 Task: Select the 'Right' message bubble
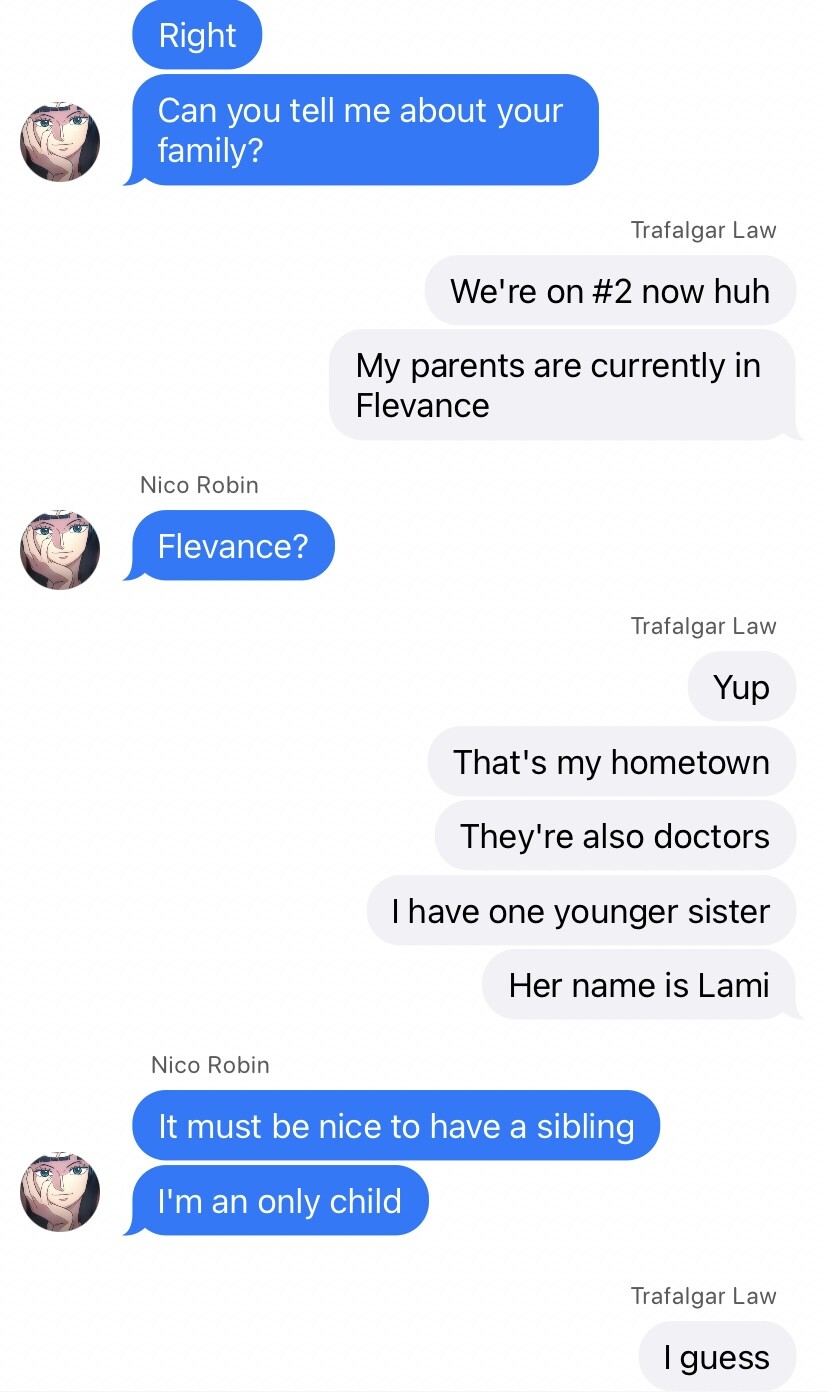[x=197, y=35]
